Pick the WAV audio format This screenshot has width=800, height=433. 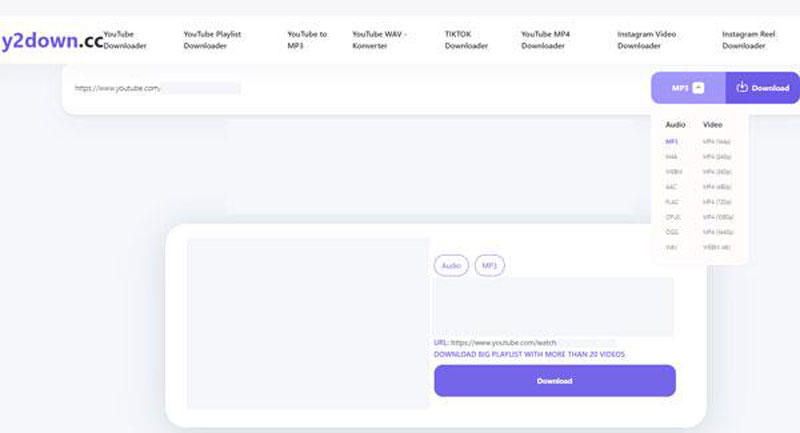(x=672, y=246)
